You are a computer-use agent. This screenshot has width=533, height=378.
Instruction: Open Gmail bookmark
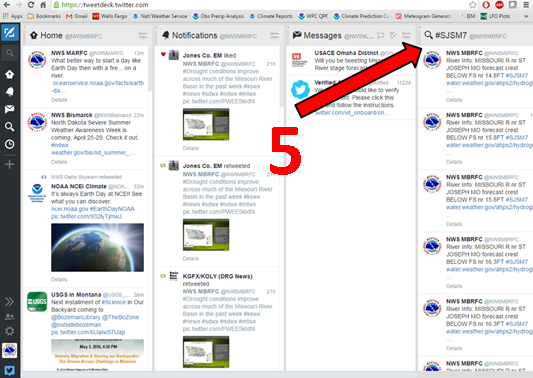[76, 16]
